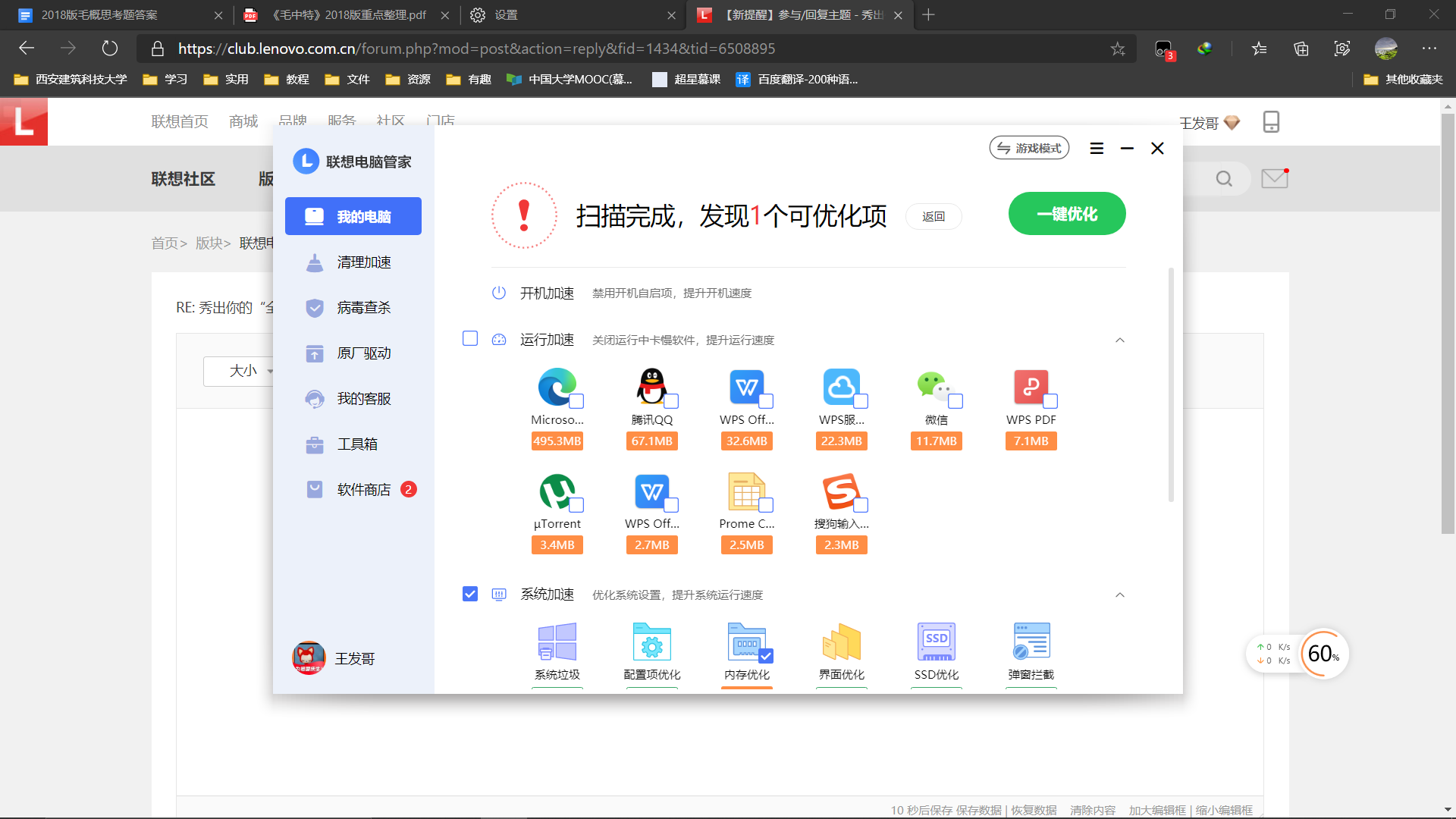Click the 返回 button
The width and height of the screenshot is (1456, 819).
[x=934, y=216]
